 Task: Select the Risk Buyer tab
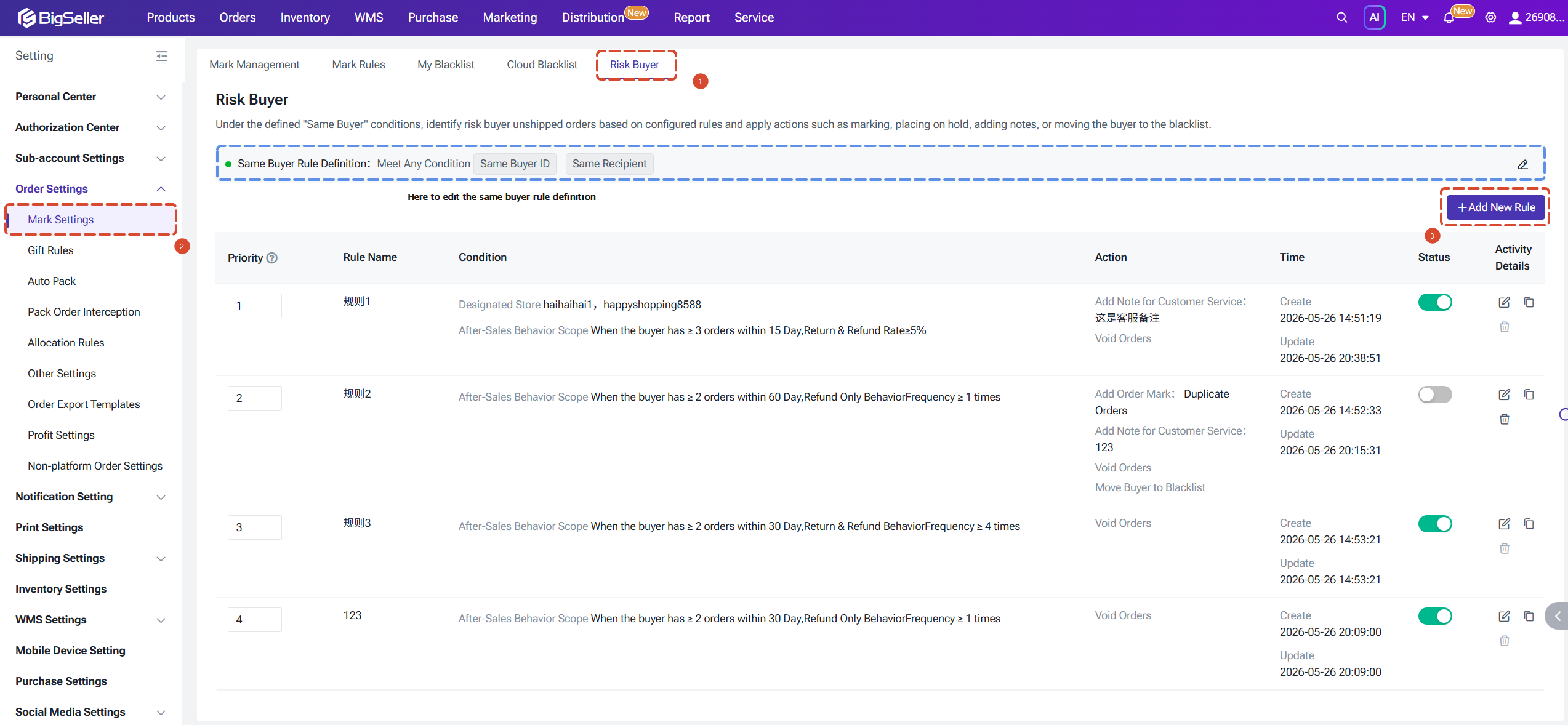[x=634, y=65]
